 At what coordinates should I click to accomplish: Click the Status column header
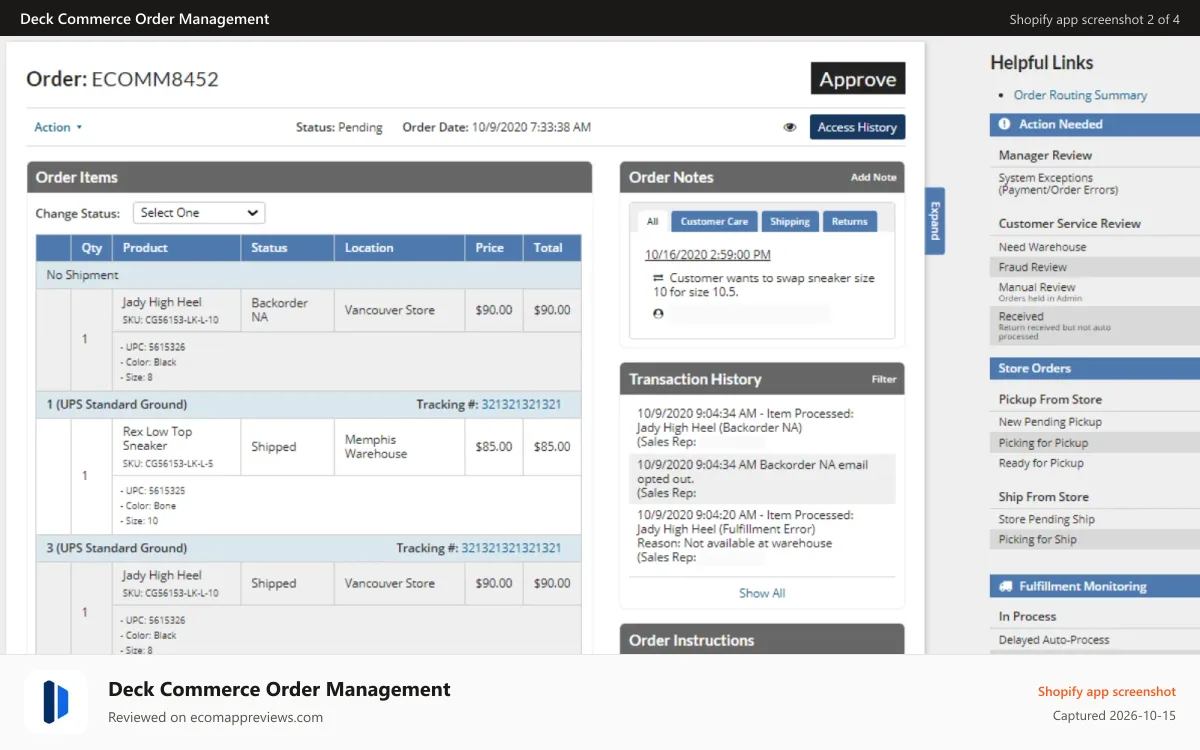click(287, 248)
